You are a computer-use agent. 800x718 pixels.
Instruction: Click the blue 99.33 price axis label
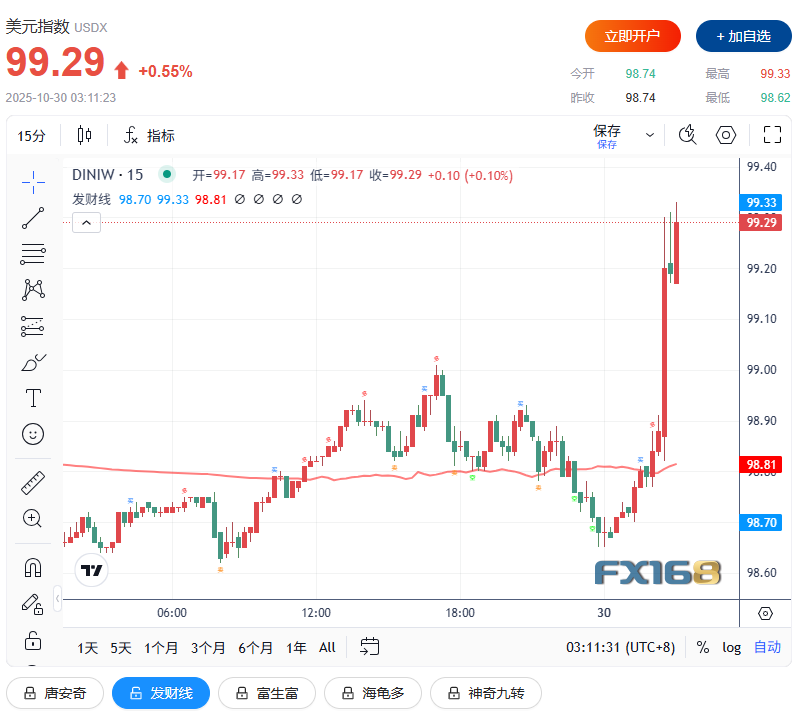(761, 203)
